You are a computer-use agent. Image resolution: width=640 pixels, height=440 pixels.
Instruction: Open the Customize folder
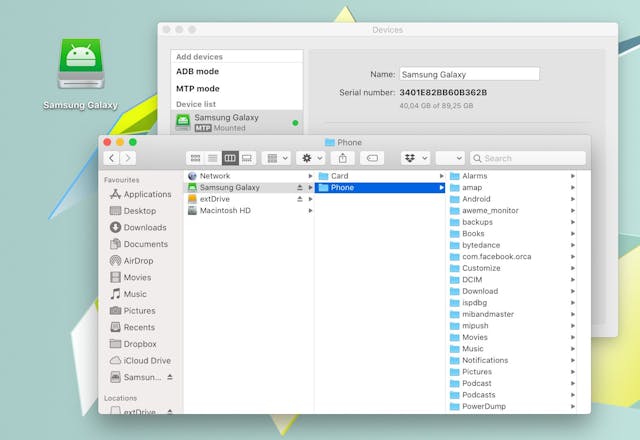pyautogui.click(x=512, y=268)
